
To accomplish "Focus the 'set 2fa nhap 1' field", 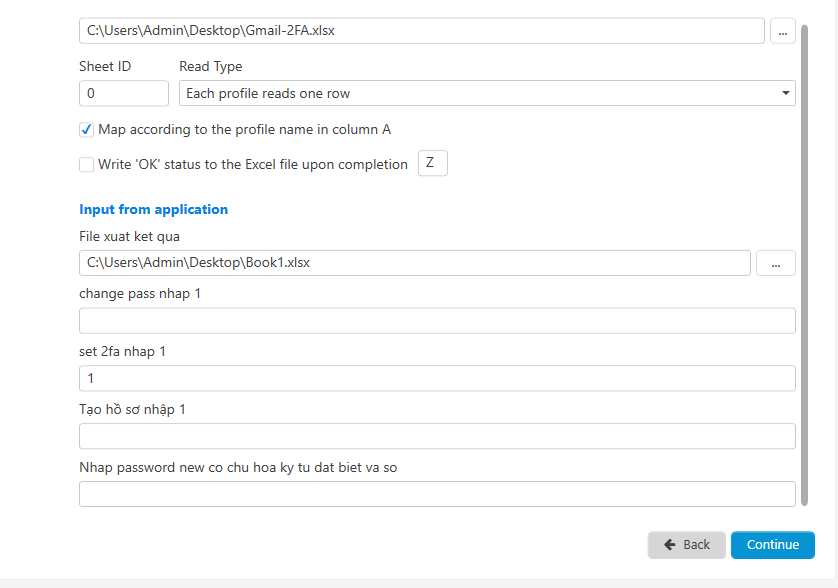I will tap(437, 379).
